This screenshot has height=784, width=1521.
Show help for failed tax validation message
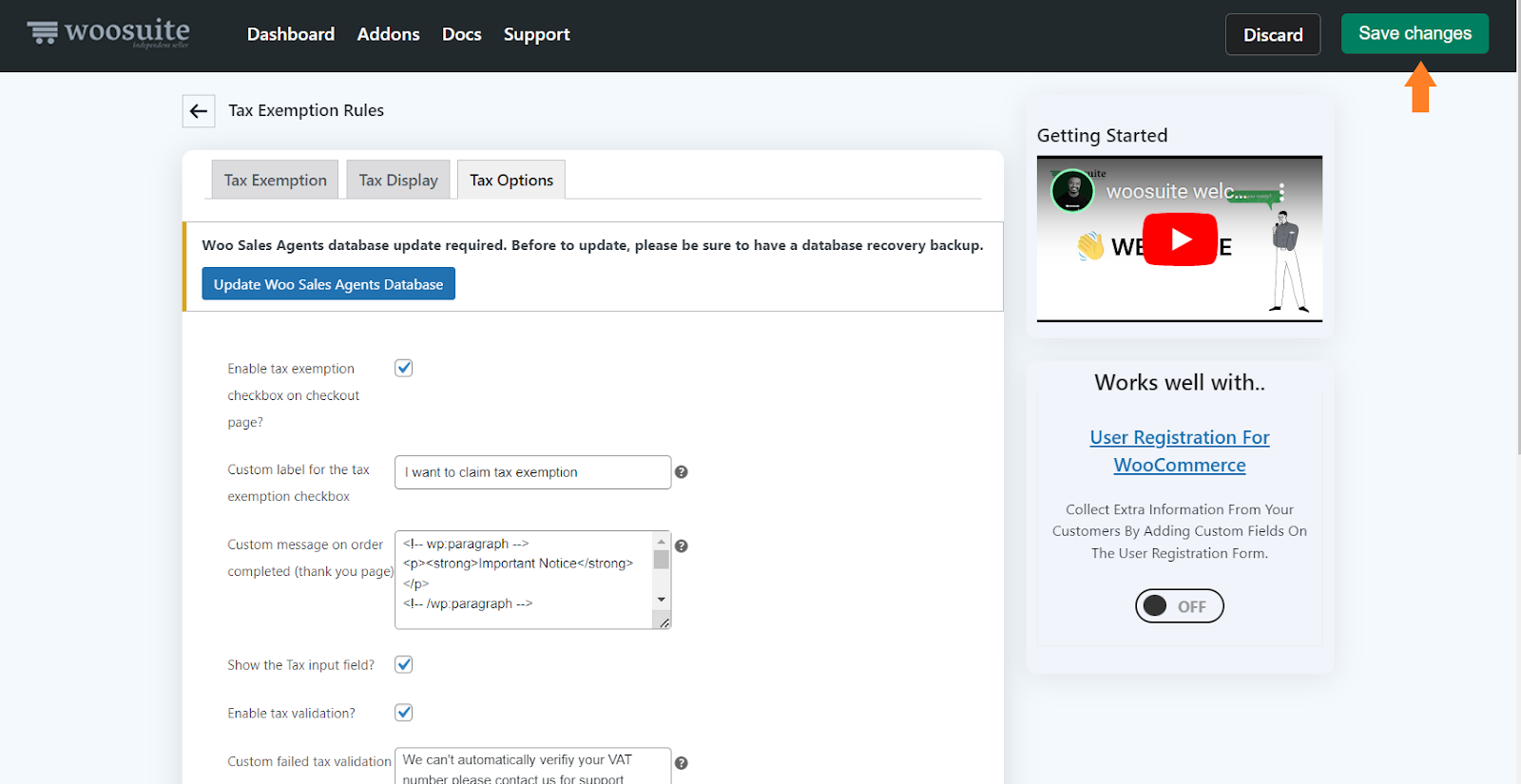pos(682,763)
